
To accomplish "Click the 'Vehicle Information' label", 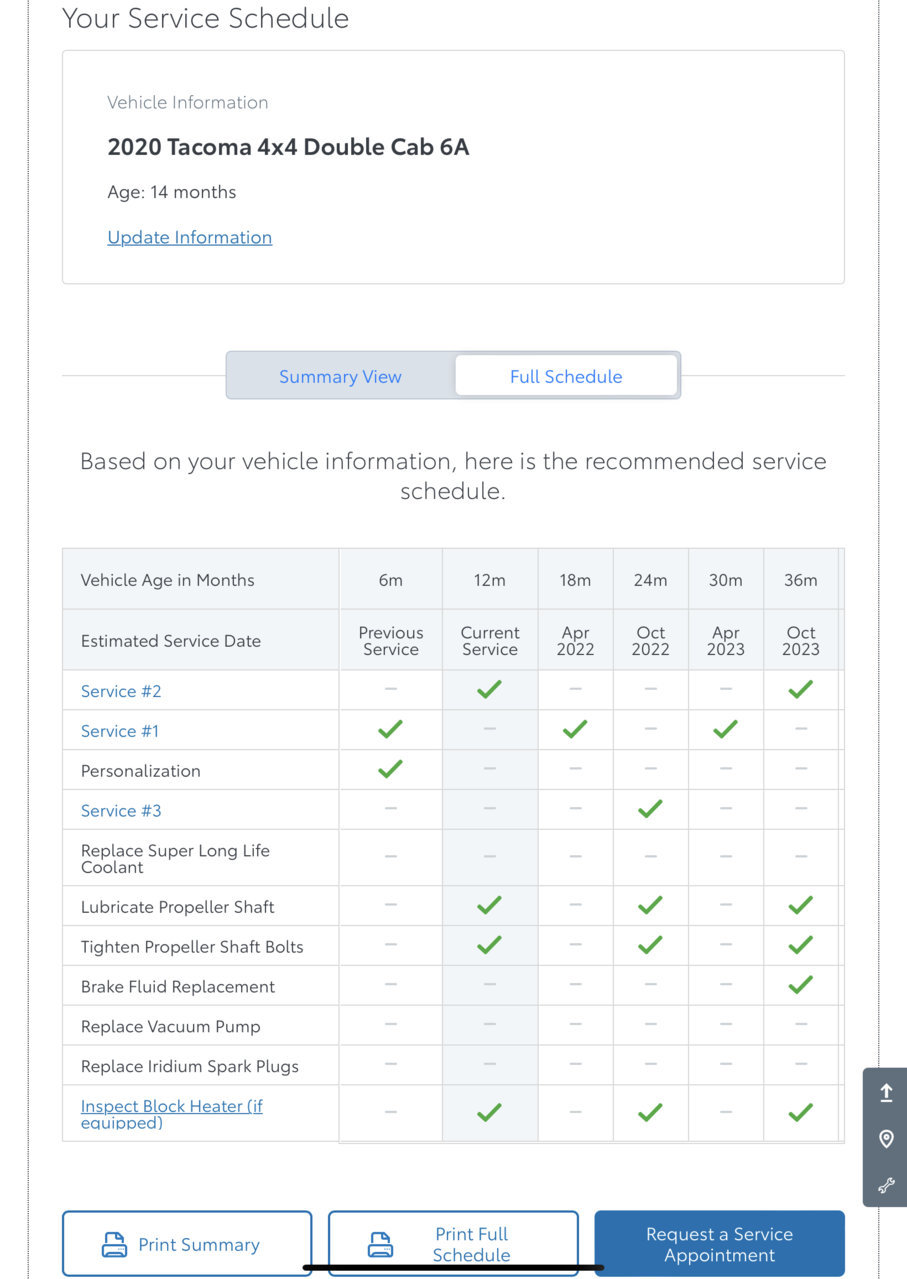I will pos(188,102).
